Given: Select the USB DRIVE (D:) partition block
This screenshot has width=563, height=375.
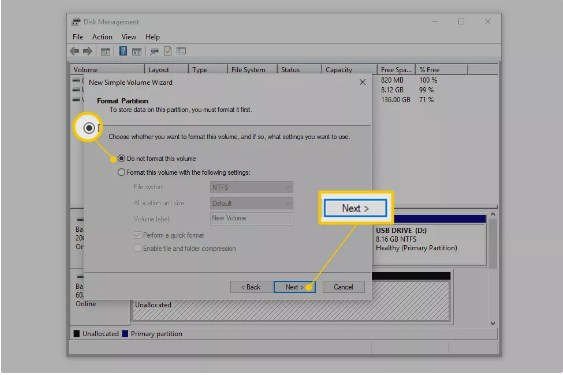Looking at the screenshot, I should [x=430, y=240].
